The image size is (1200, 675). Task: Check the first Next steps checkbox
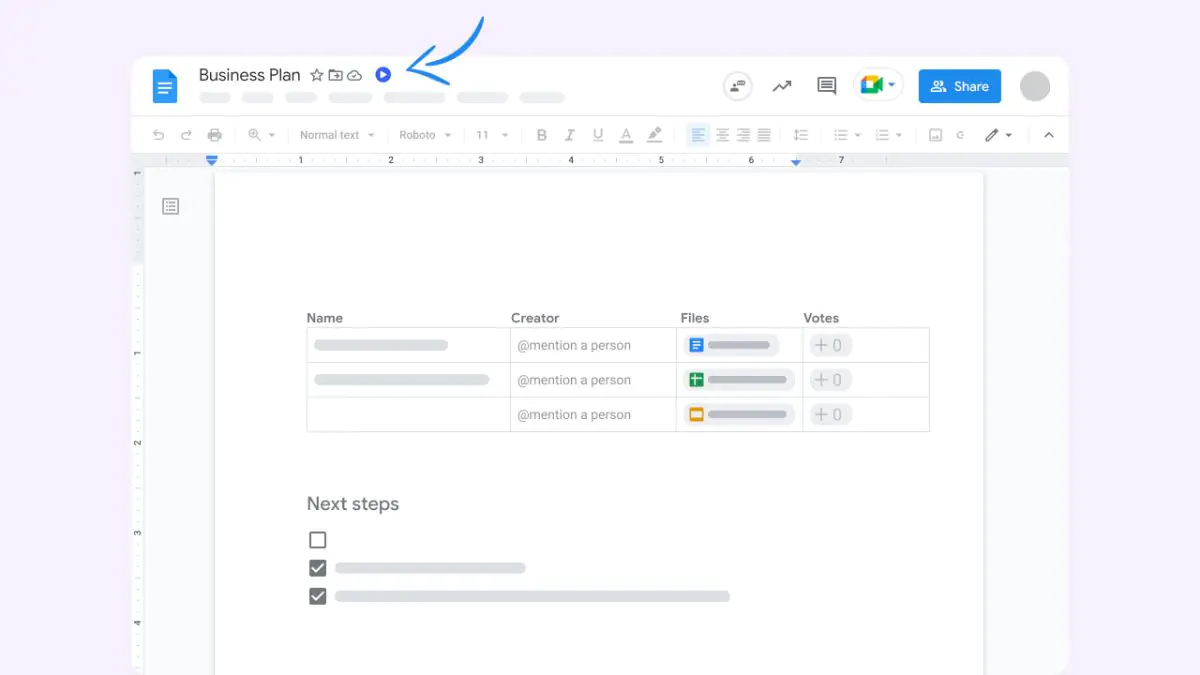click(x=318, y=540)
